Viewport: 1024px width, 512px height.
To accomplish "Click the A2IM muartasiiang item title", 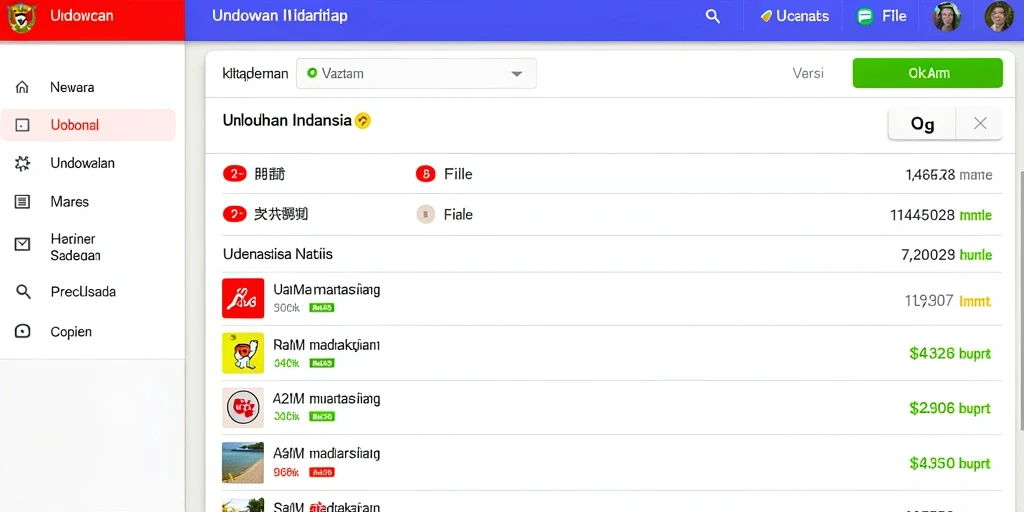I will click(327, 398).
